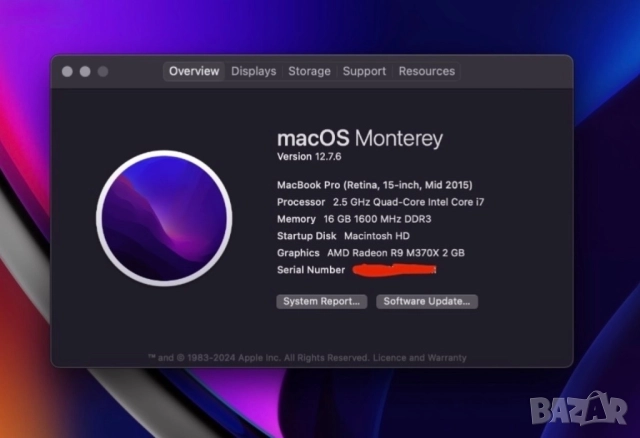Click the 'macOS Monterey' heading

pos(360,138)
